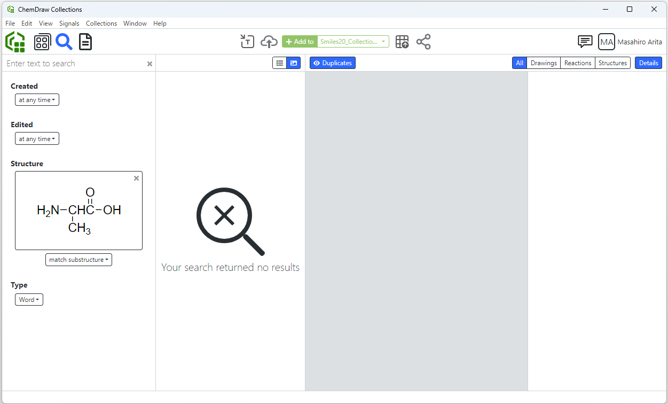Open the Type 'Word' dropdown
The height and width of the screenshot is (404, 668).
tap(29, 300)
